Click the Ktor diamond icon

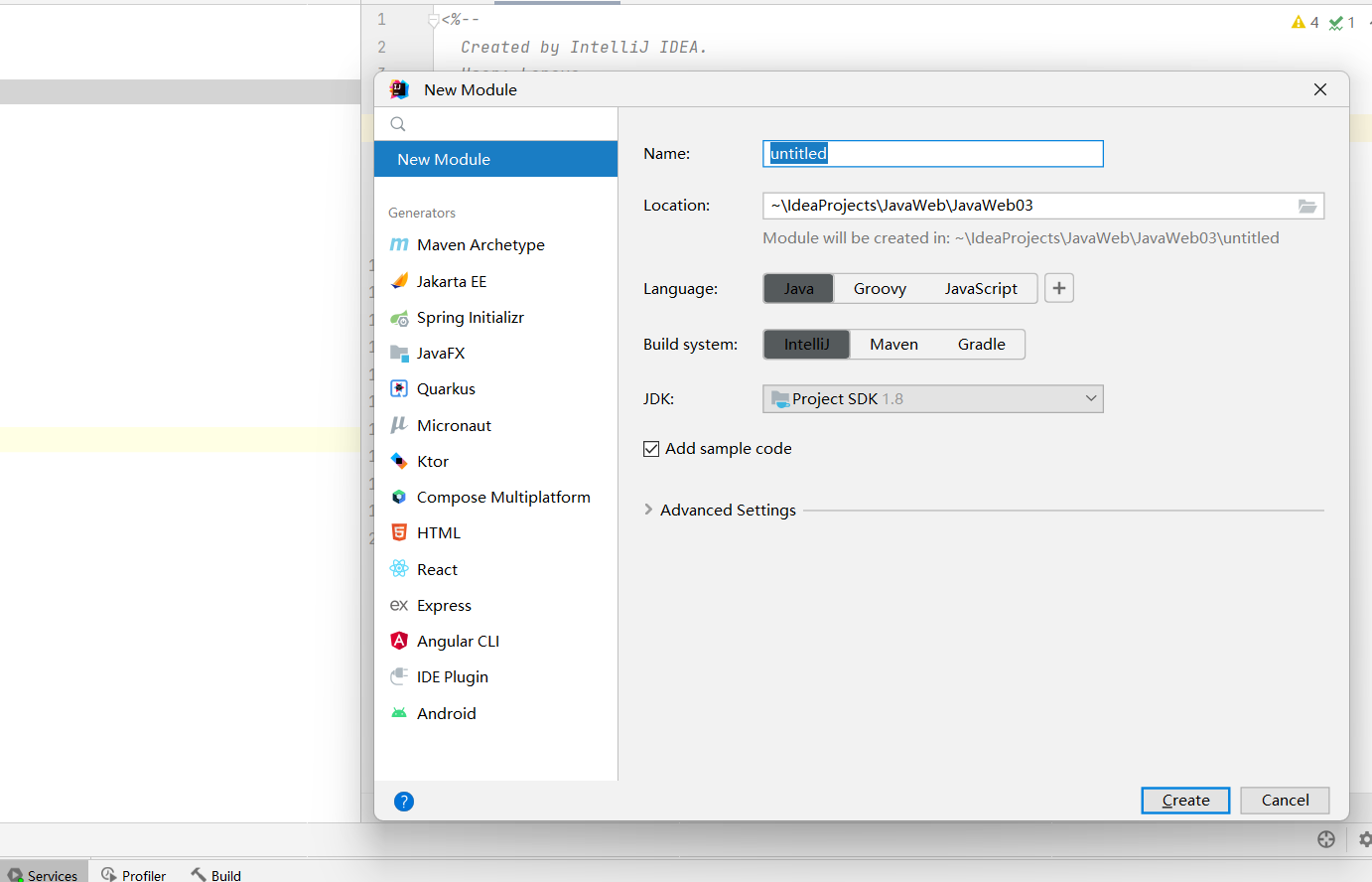point(399,461)
